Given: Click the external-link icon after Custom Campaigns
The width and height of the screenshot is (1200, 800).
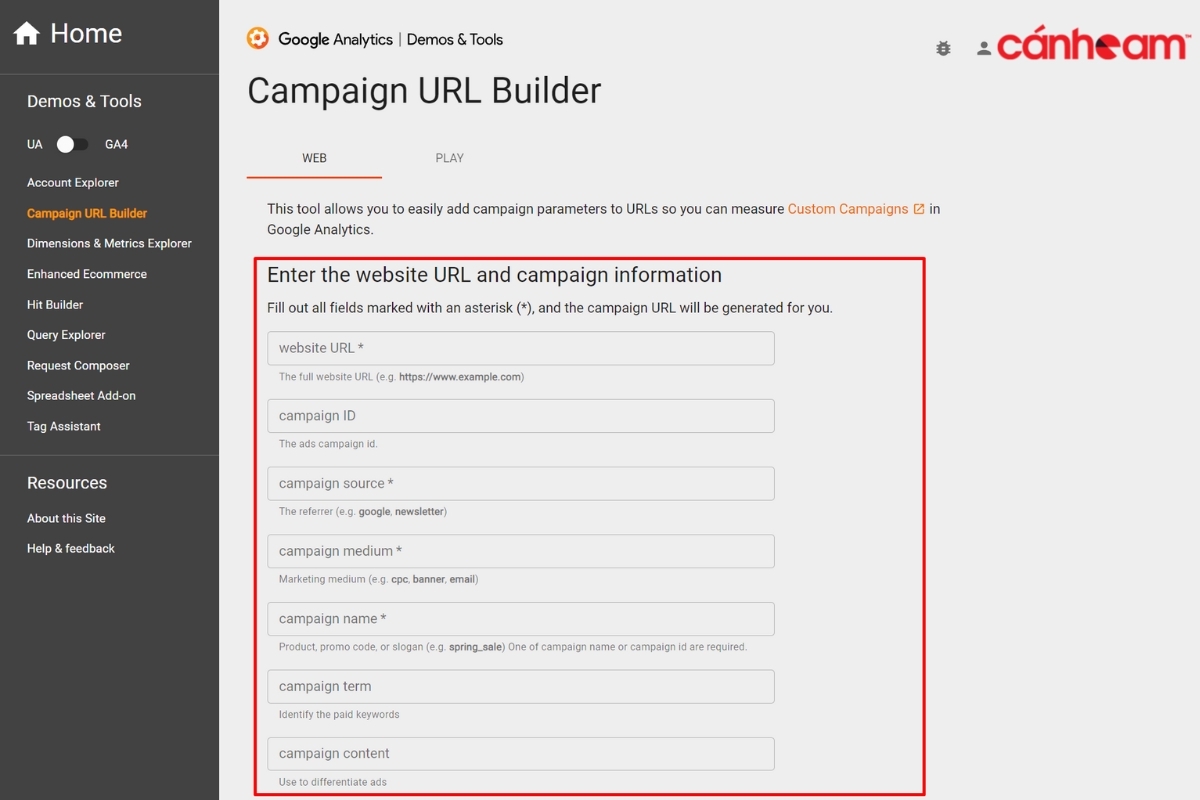Looking at the screenshot, I should coord(919,209).
